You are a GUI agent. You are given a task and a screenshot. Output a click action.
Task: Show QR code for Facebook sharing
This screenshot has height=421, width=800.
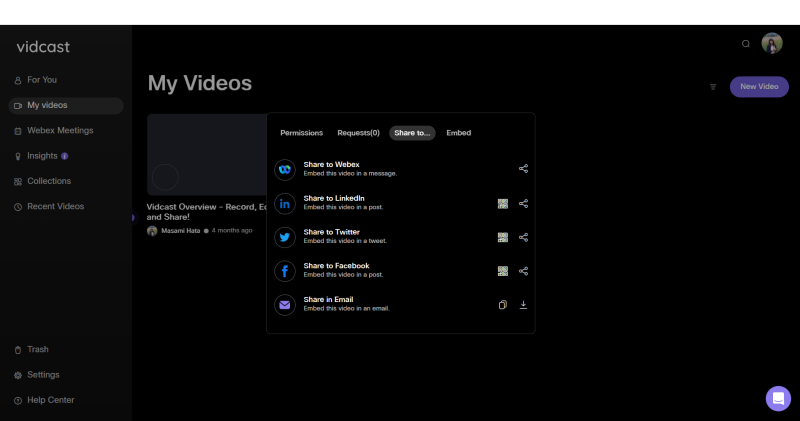(503, 271)
